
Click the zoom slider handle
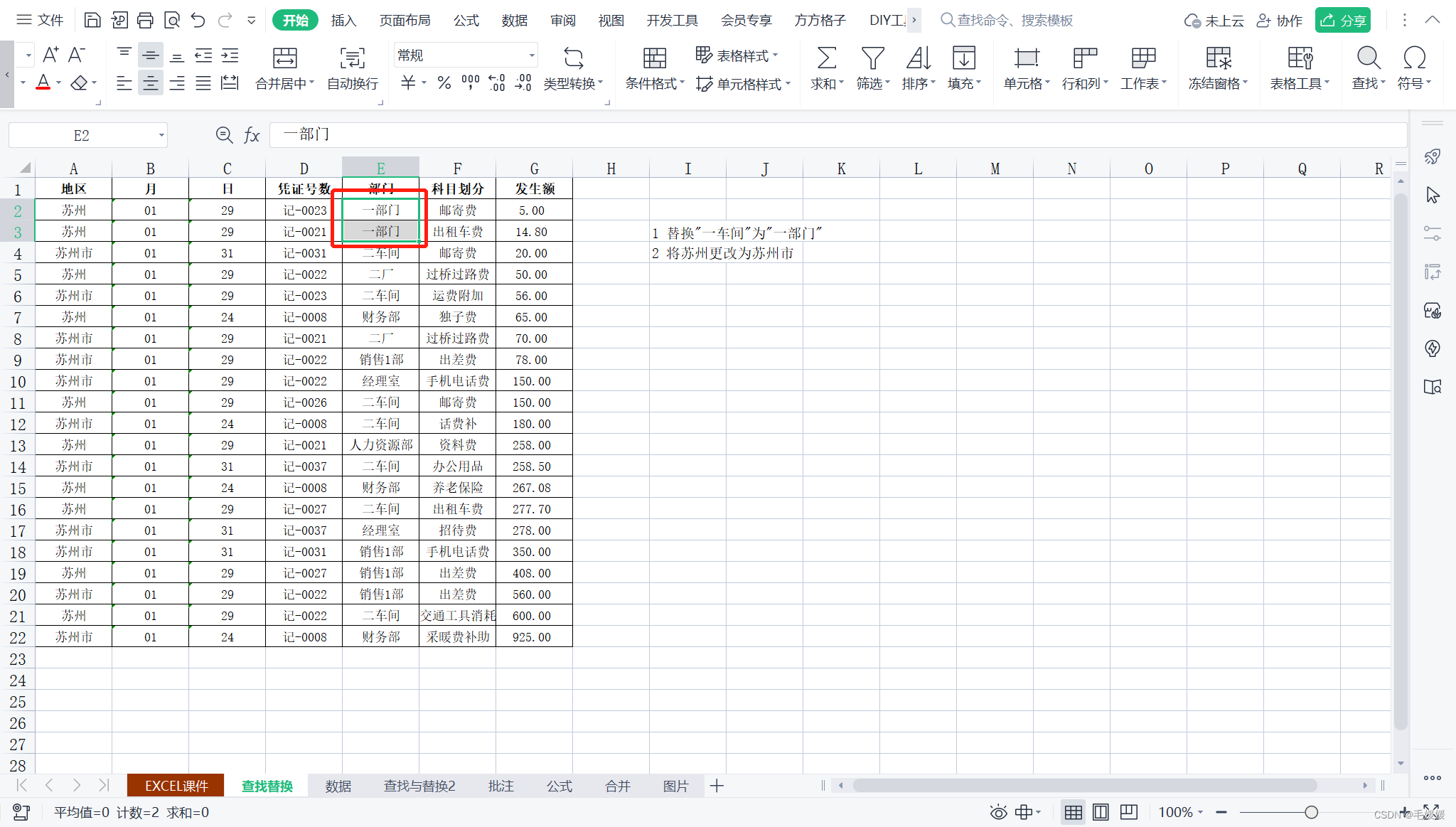[x=1312, y=812]
